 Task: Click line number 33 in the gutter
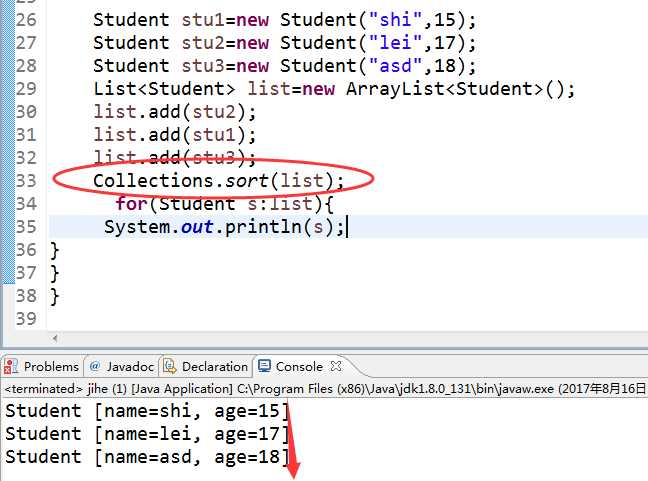tap(26, 181)
